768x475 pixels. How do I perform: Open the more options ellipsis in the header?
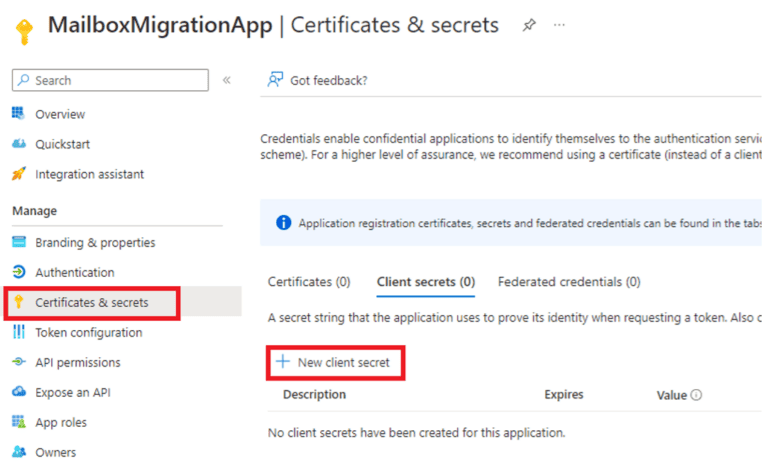pyautogui.click(x=559, y=25)
